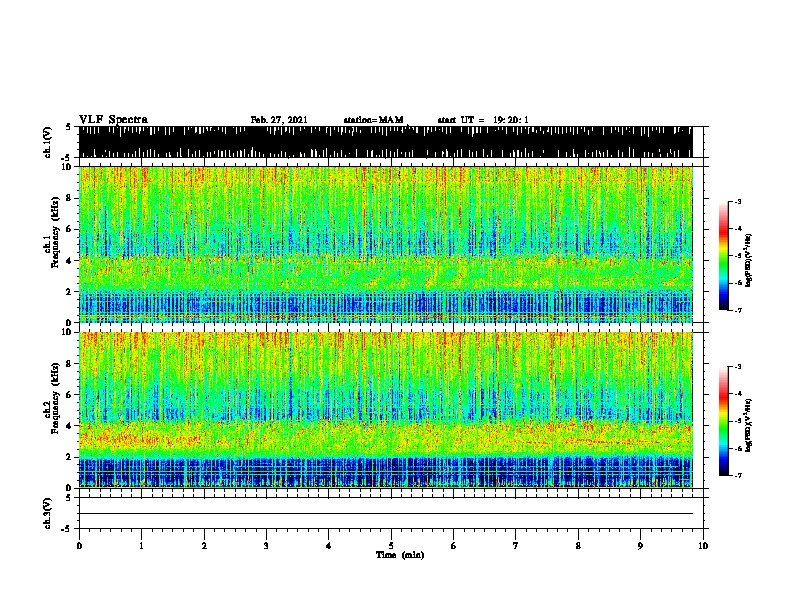Click the "start UT = 19:20:1" header text
Screen dimensions: 792x612
pyautogui.click(x=483, y=120)
